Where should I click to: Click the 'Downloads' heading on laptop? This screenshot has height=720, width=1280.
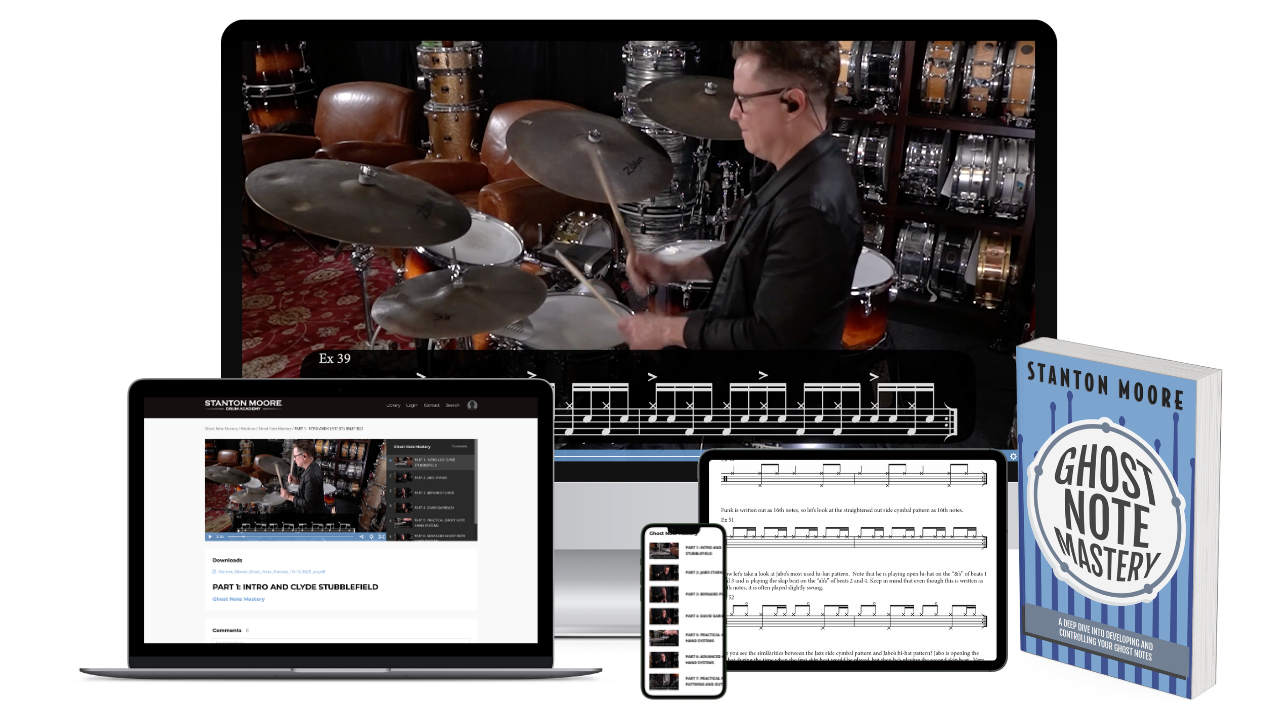click(227, 560)
